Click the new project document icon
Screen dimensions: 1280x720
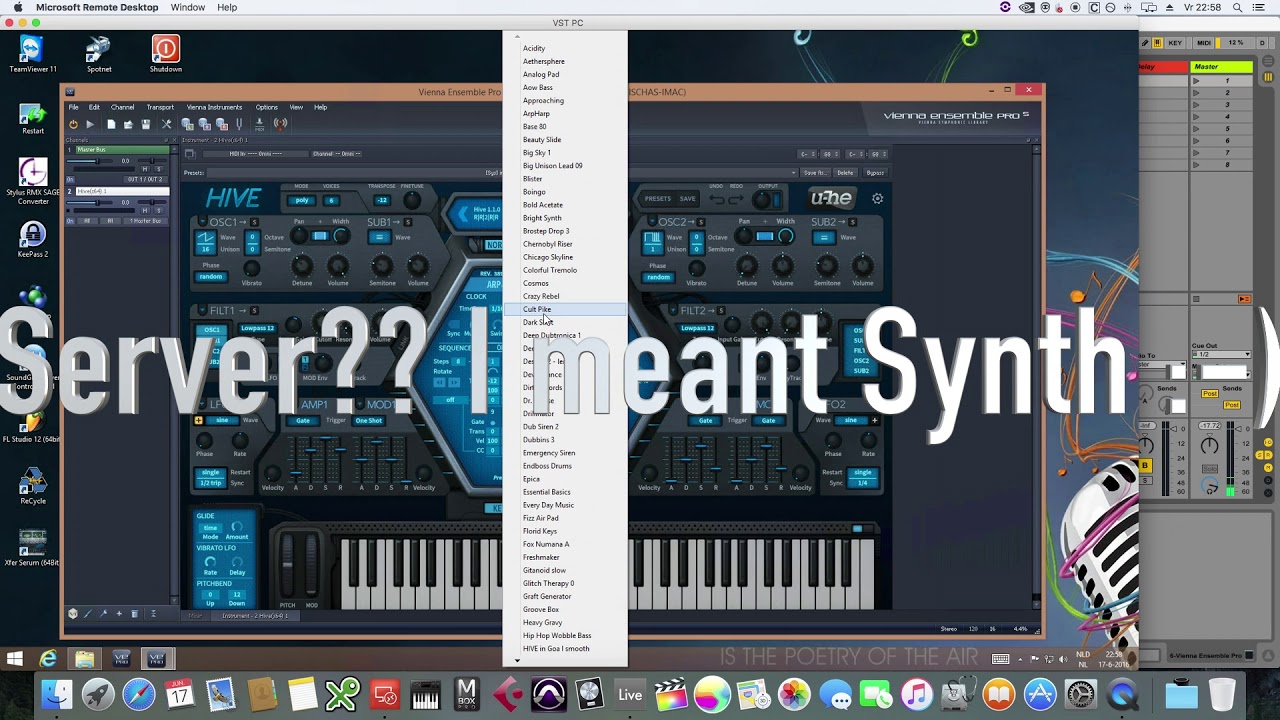point(111,124)
